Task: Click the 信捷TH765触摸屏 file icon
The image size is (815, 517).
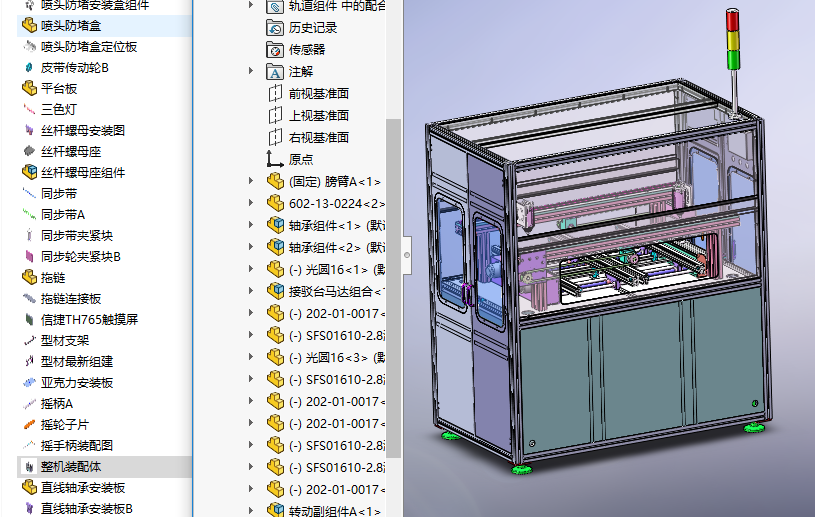Action: (x=29, y=320)
